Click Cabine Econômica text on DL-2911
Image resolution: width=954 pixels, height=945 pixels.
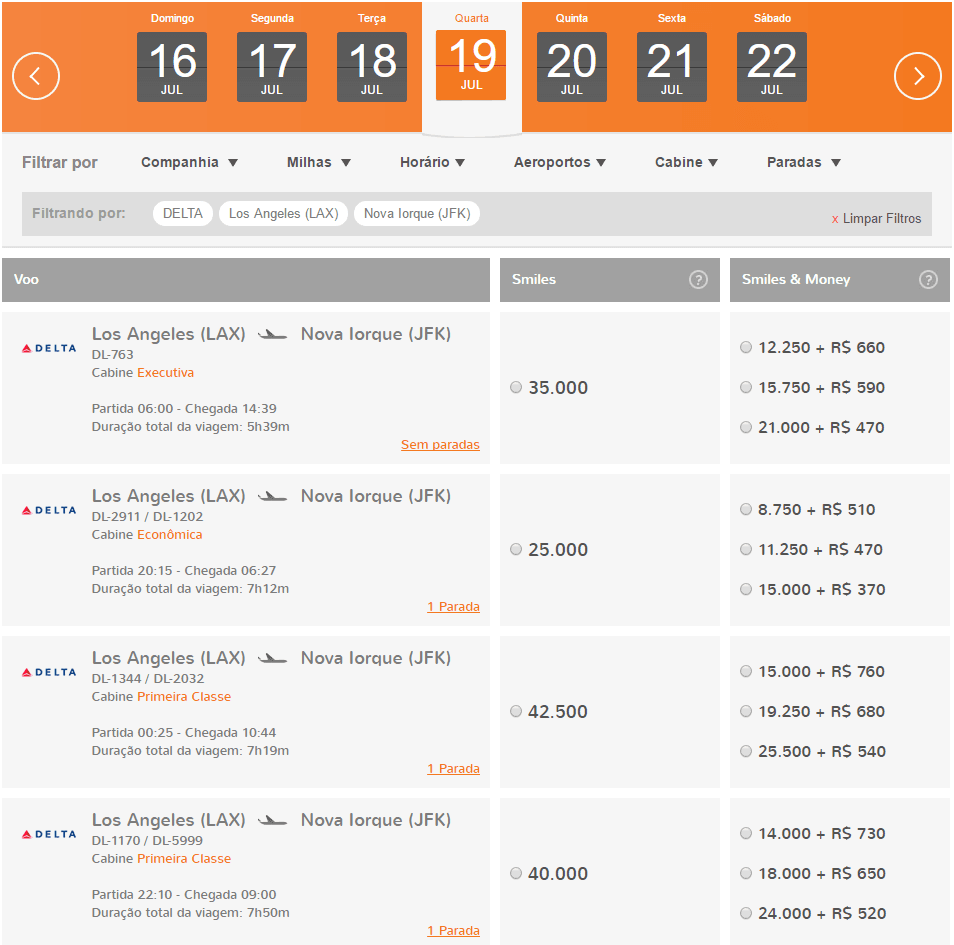click(147, 534)
